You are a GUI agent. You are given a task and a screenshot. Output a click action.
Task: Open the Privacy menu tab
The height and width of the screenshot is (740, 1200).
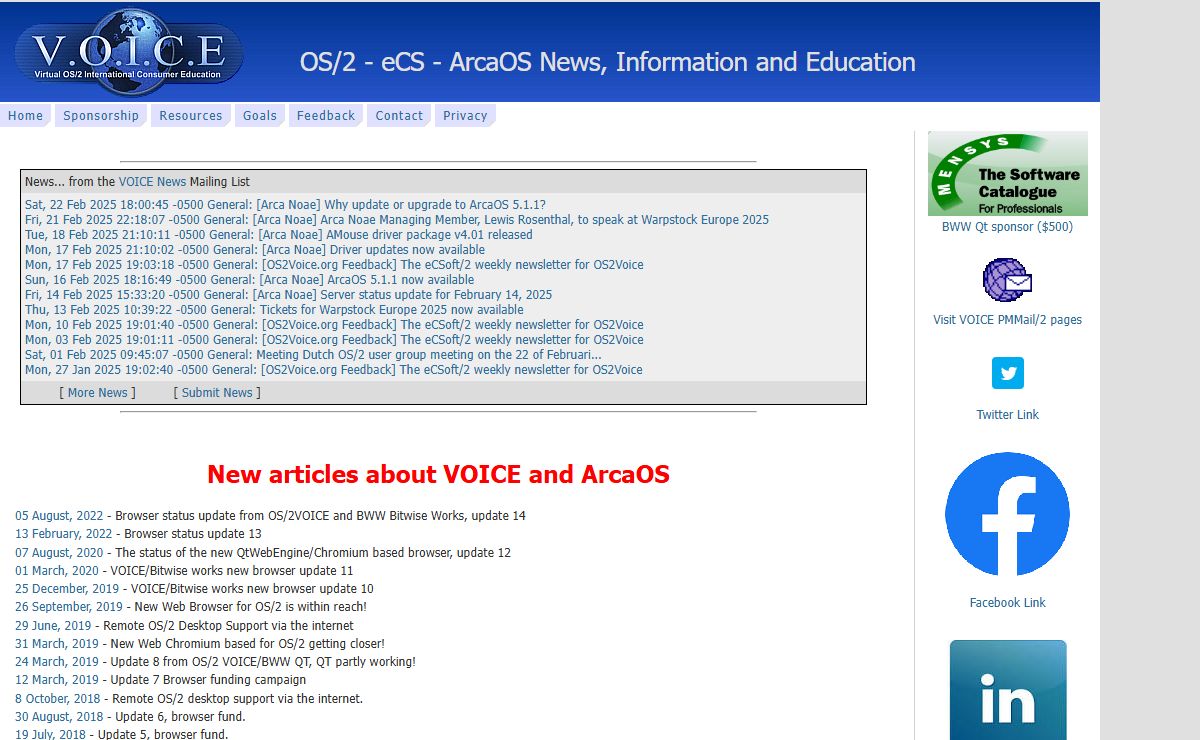(x=465, y=116)
